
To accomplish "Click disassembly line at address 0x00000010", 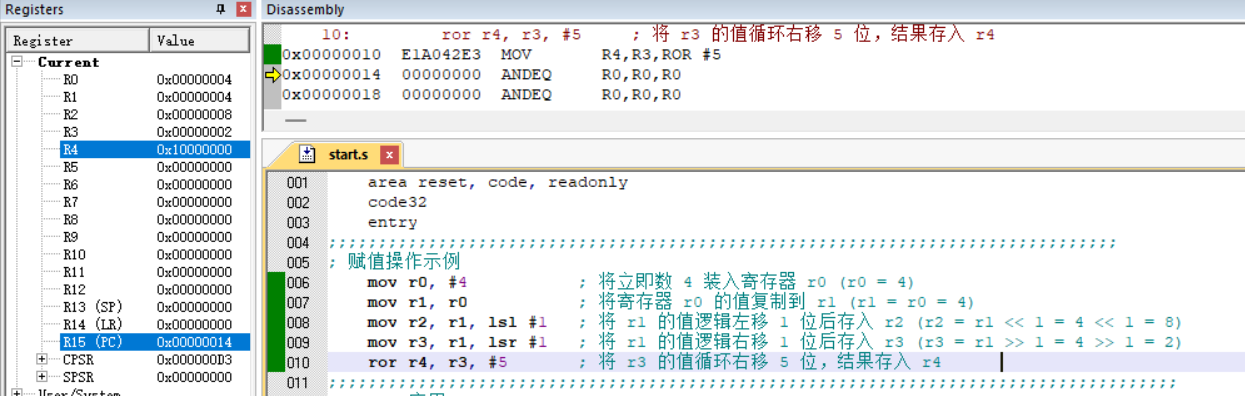I will coord(501,54).
